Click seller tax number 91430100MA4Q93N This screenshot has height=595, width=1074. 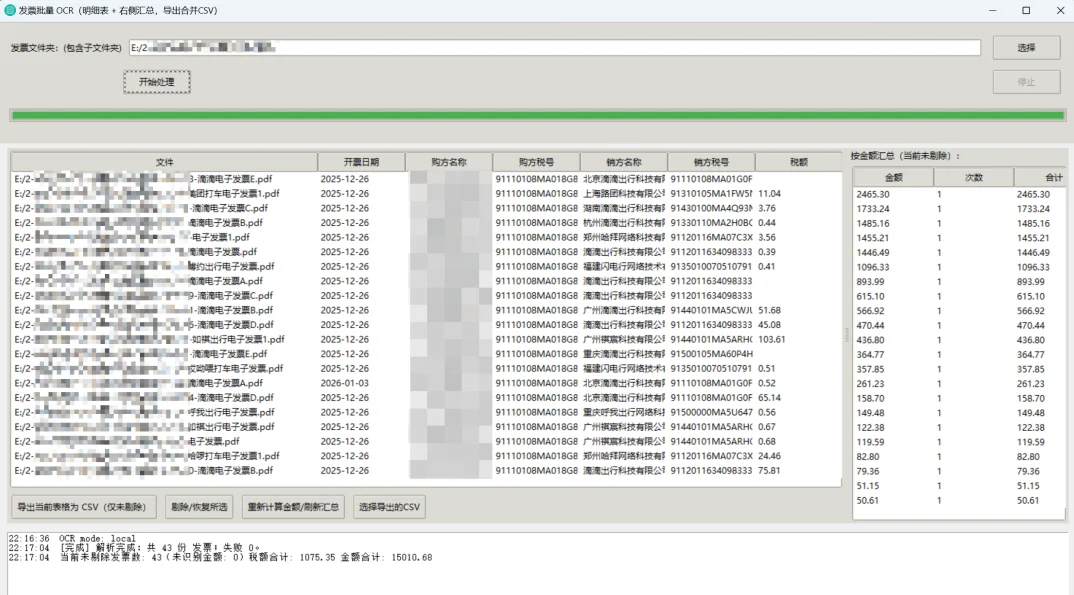point(711,208)
